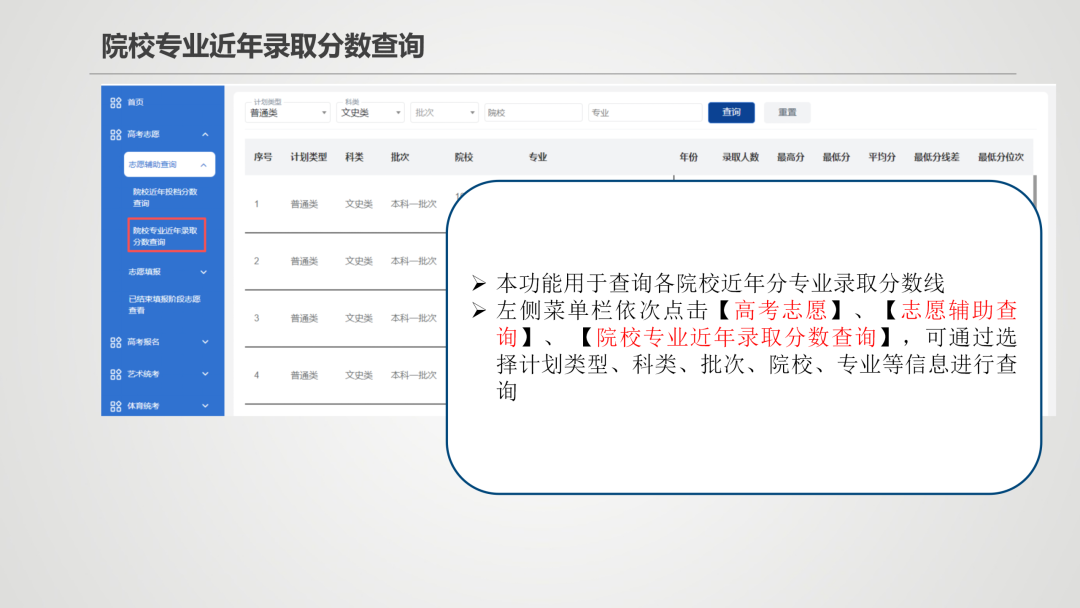Click the 院校 input field

[533, 112]
